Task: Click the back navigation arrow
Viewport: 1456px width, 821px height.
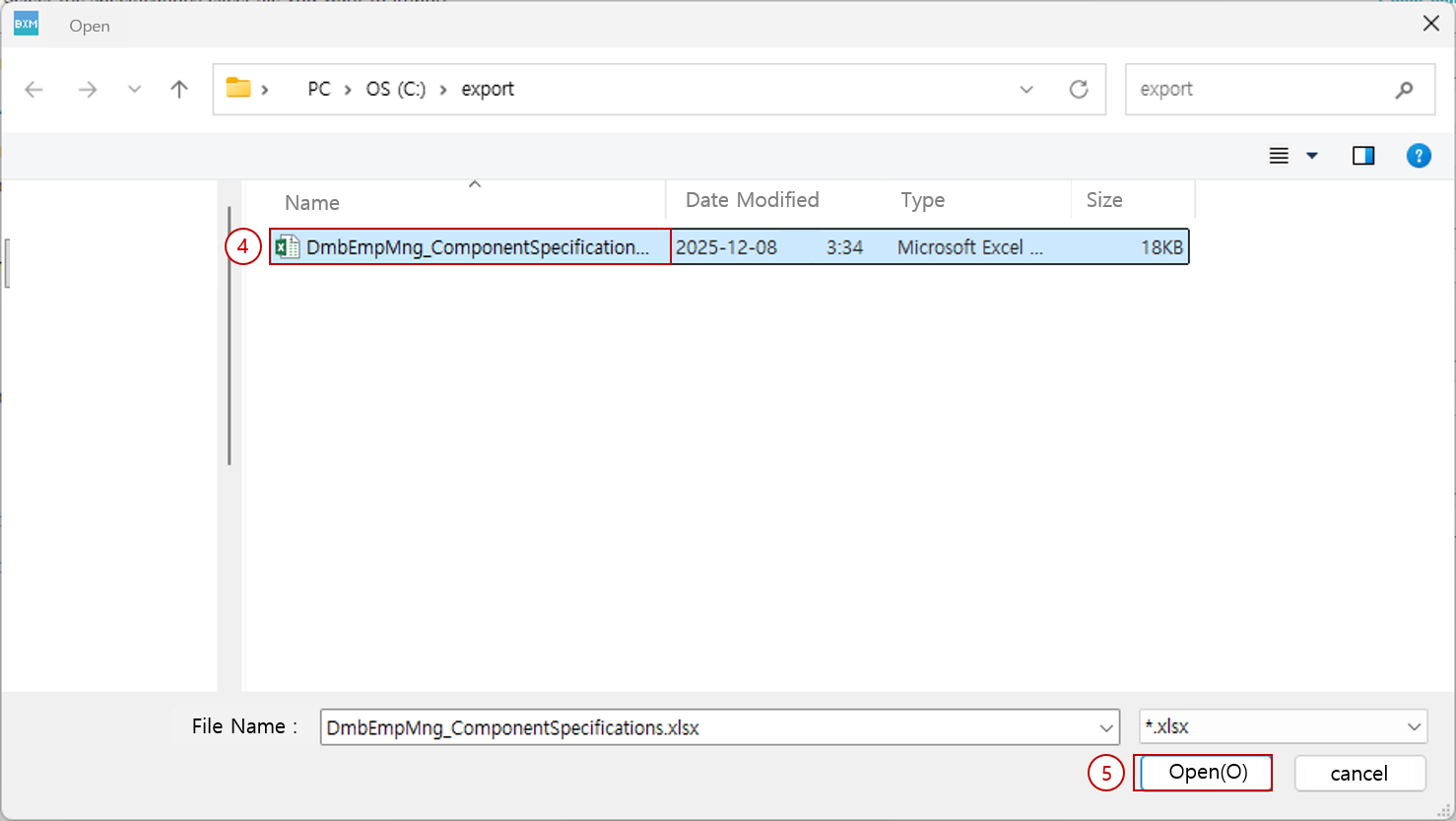Action: [x=33, y=89]
